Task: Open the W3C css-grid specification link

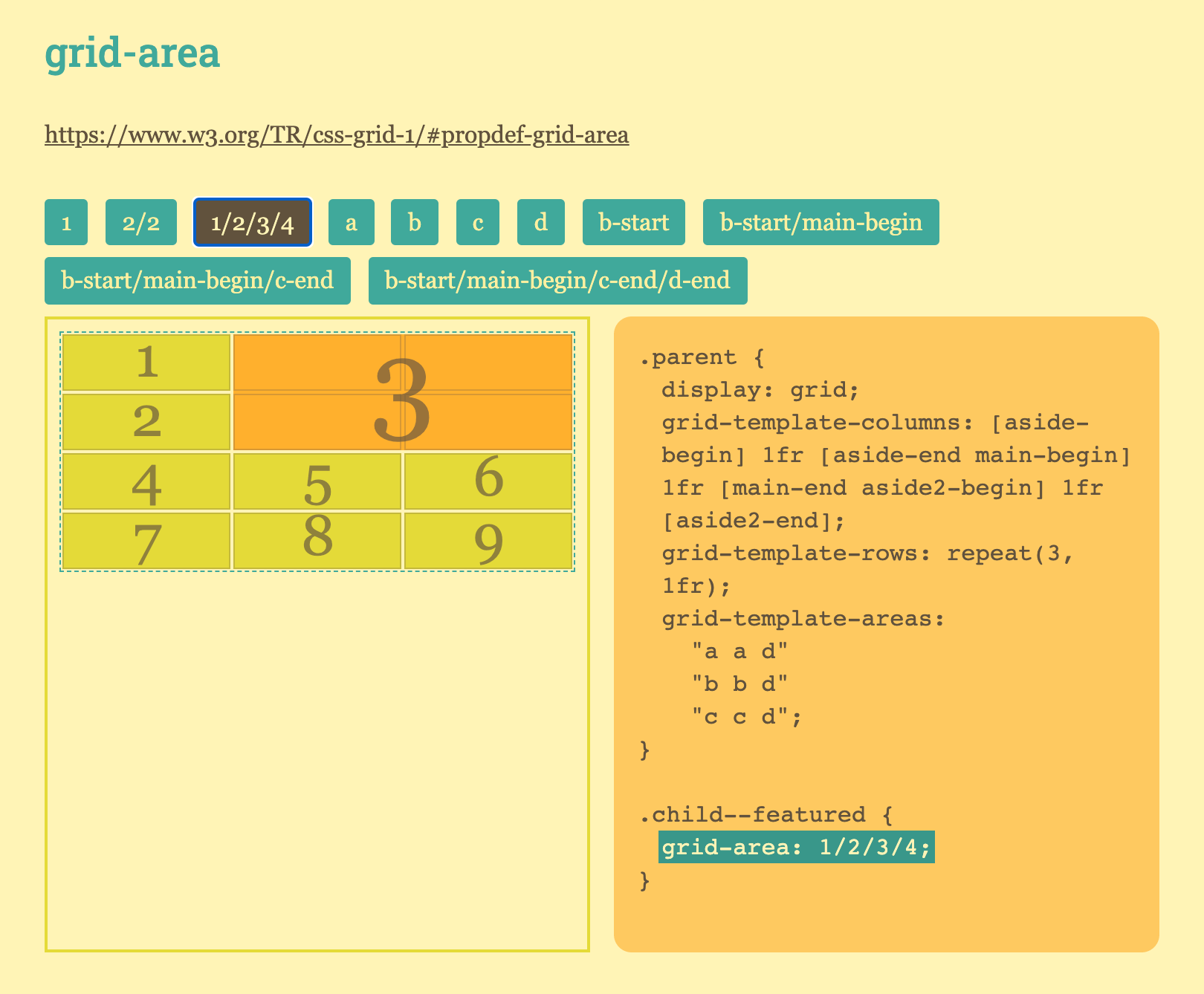Action: click(336, 136)
